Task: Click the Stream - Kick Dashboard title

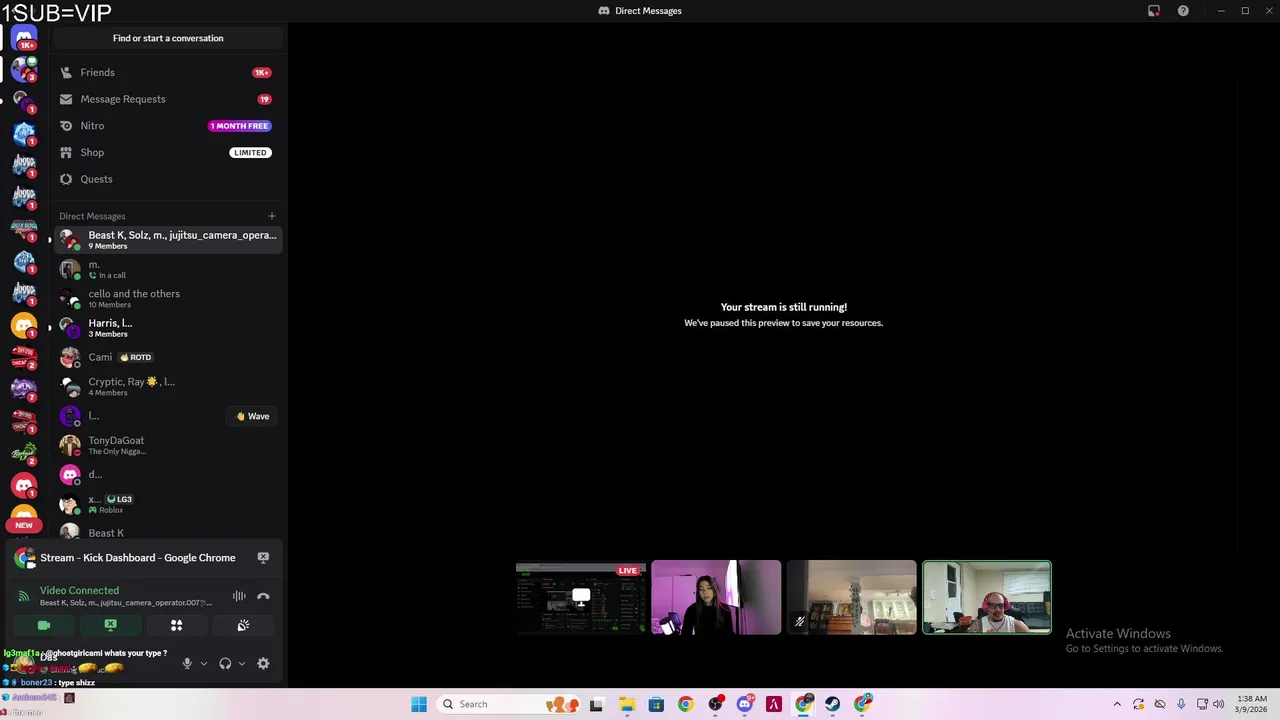Action: pyautogui.click(x=138, y=558)
